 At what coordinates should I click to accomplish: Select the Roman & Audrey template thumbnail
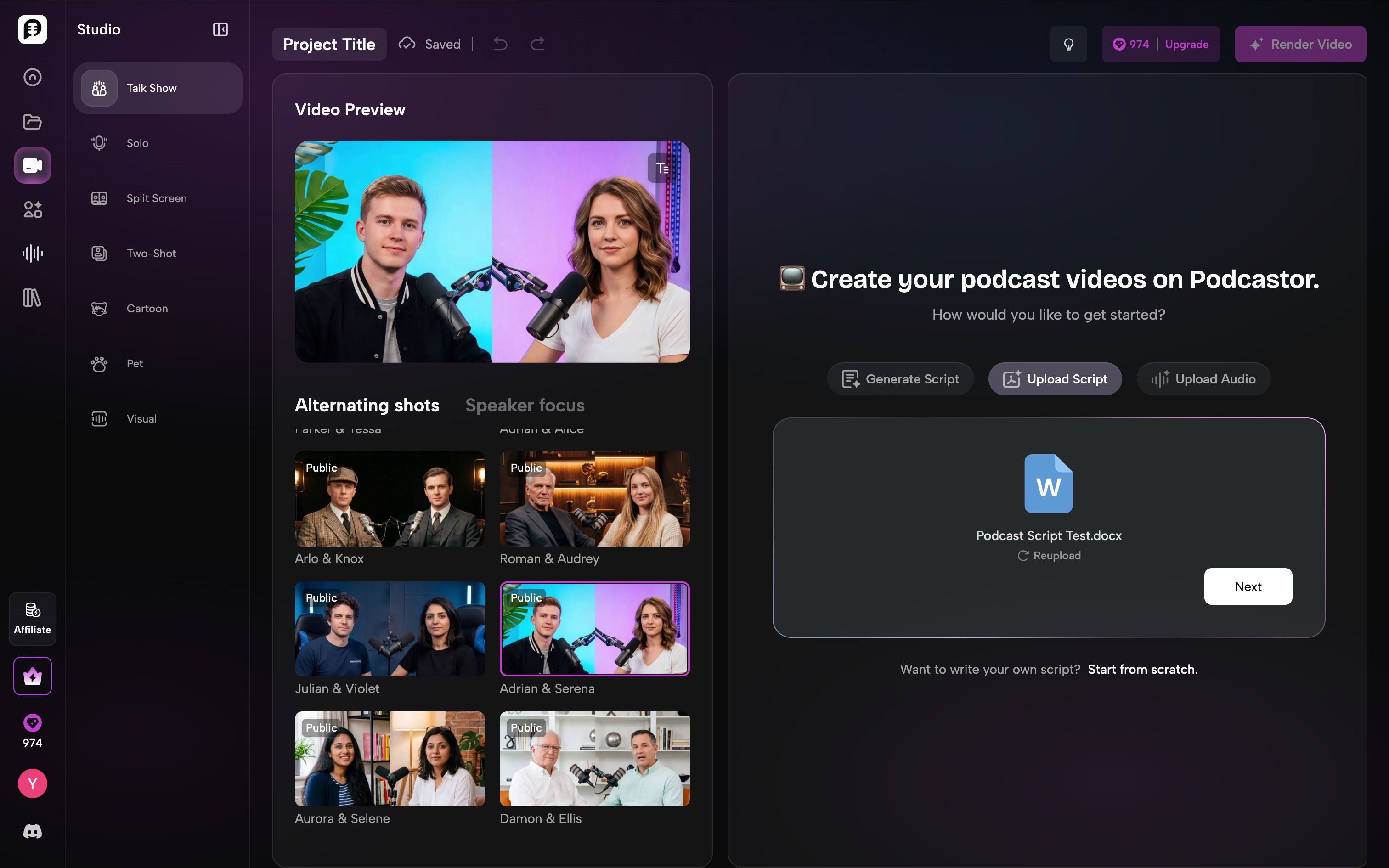(595, 499)
